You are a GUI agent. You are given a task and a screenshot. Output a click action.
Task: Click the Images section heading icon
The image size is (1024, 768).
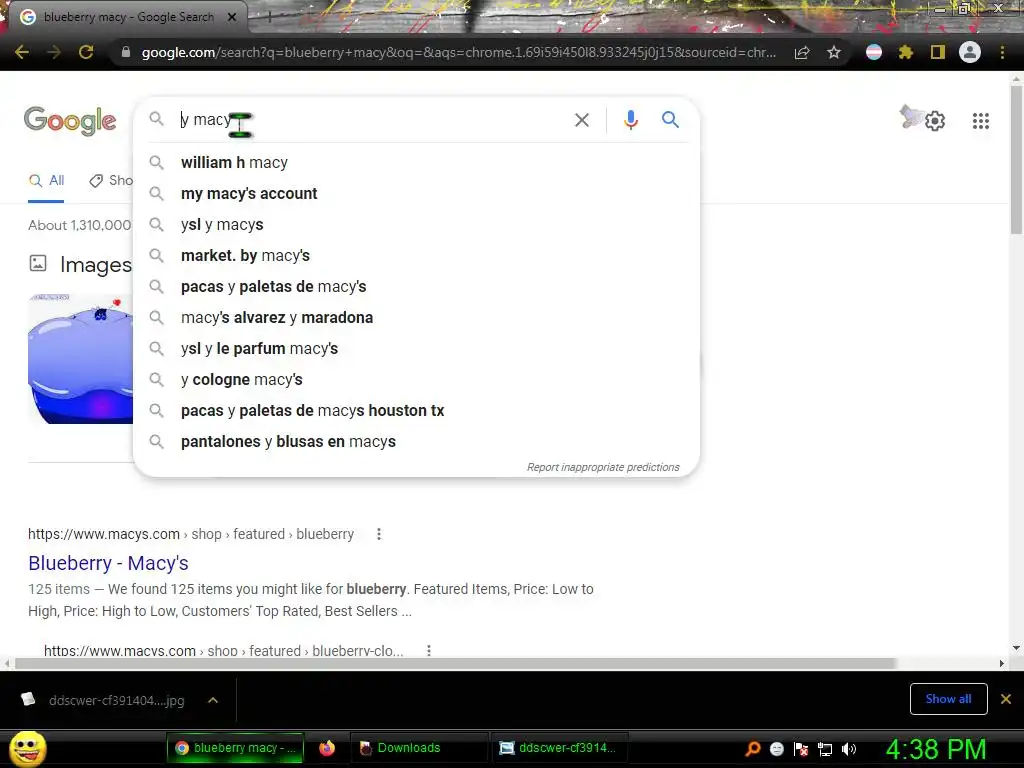pos(38,263)
